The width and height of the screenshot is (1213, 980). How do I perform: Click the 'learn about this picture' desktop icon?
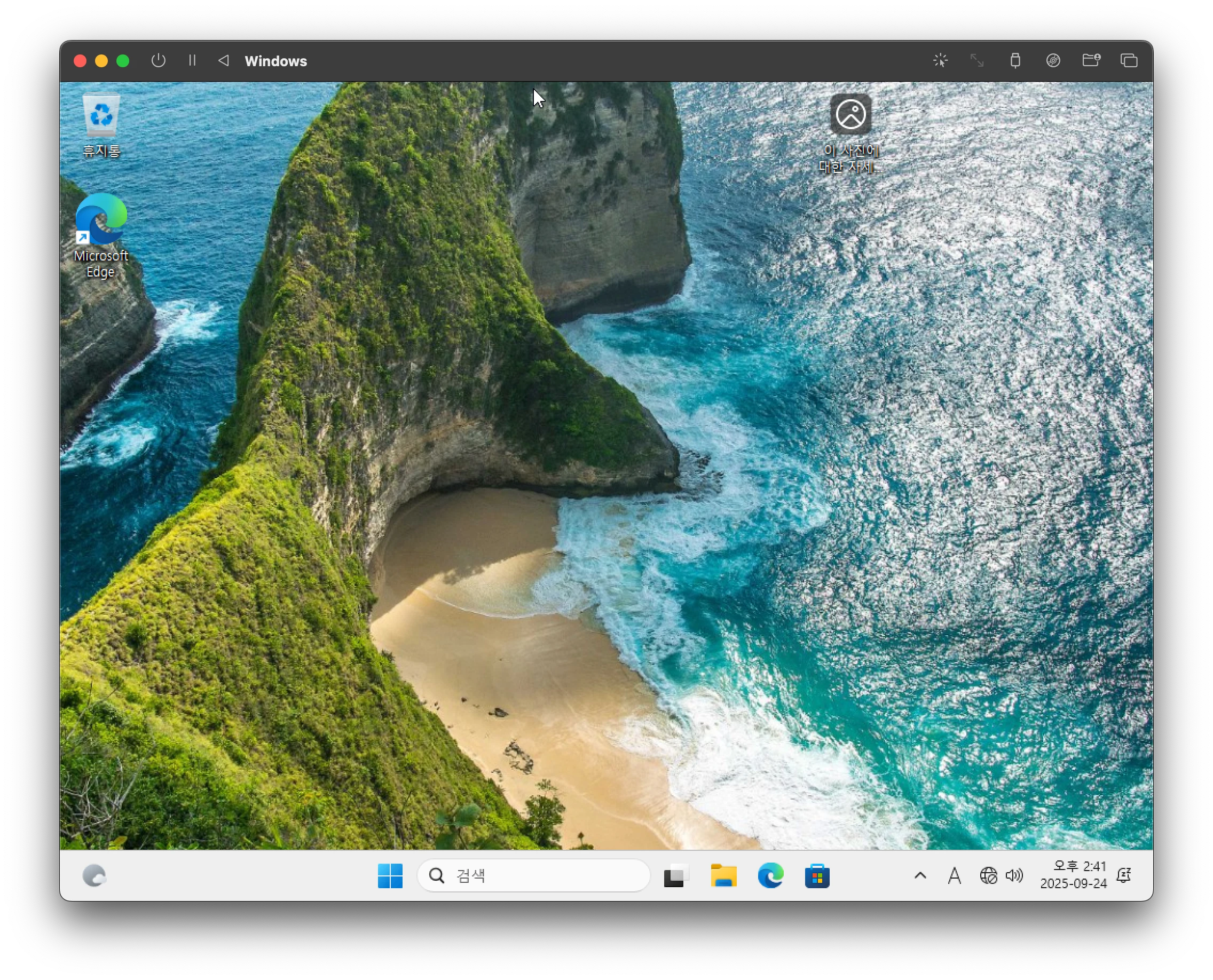[850, 115]
